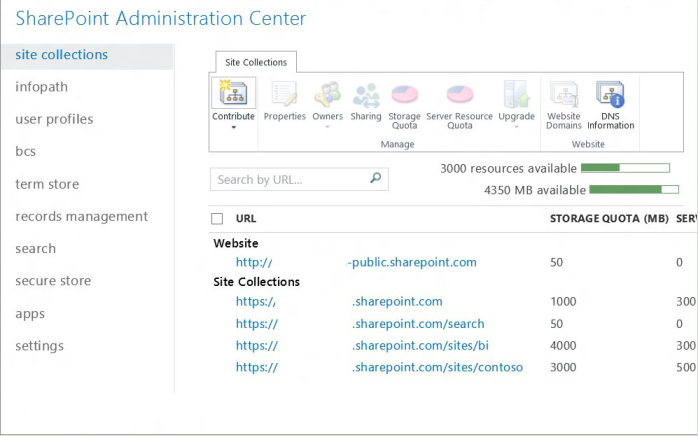Click the Owners icon in the ribbon
The height and width of the screenshot is (436, 698).
point(327,95)
